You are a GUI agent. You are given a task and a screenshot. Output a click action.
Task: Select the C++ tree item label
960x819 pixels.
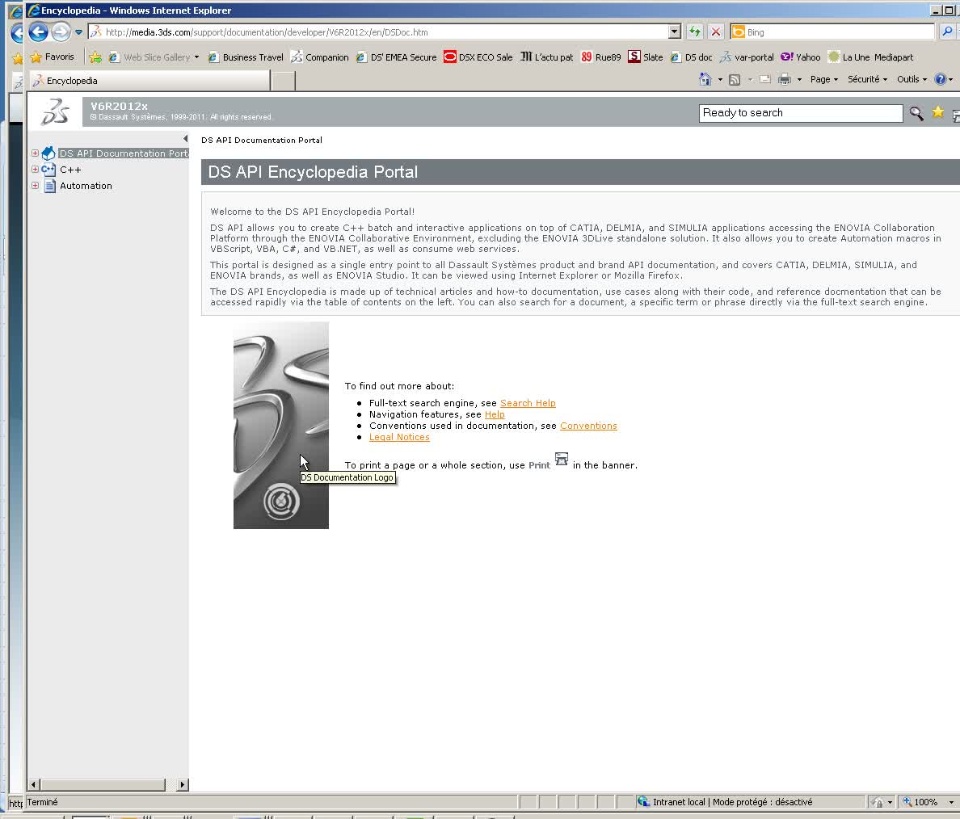[x=70, y=170]
